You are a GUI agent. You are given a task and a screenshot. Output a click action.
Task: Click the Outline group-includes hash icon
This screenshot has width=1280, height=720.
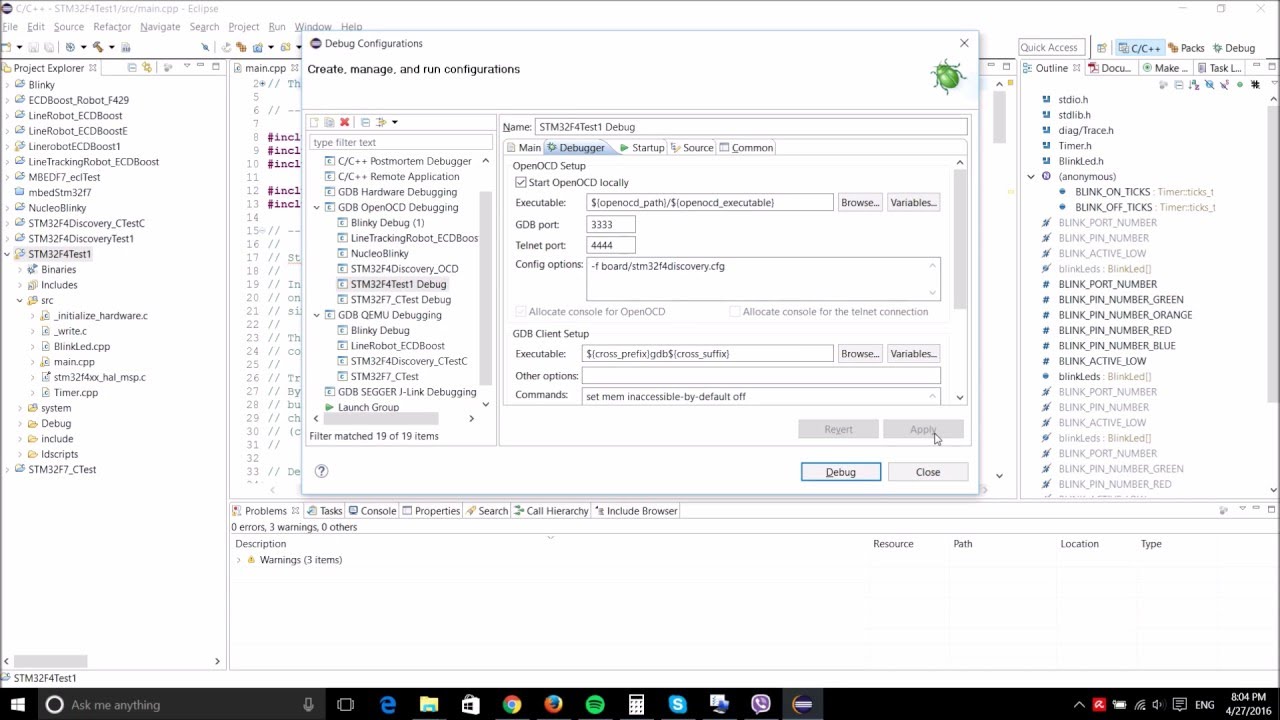tap(1255, 85)
